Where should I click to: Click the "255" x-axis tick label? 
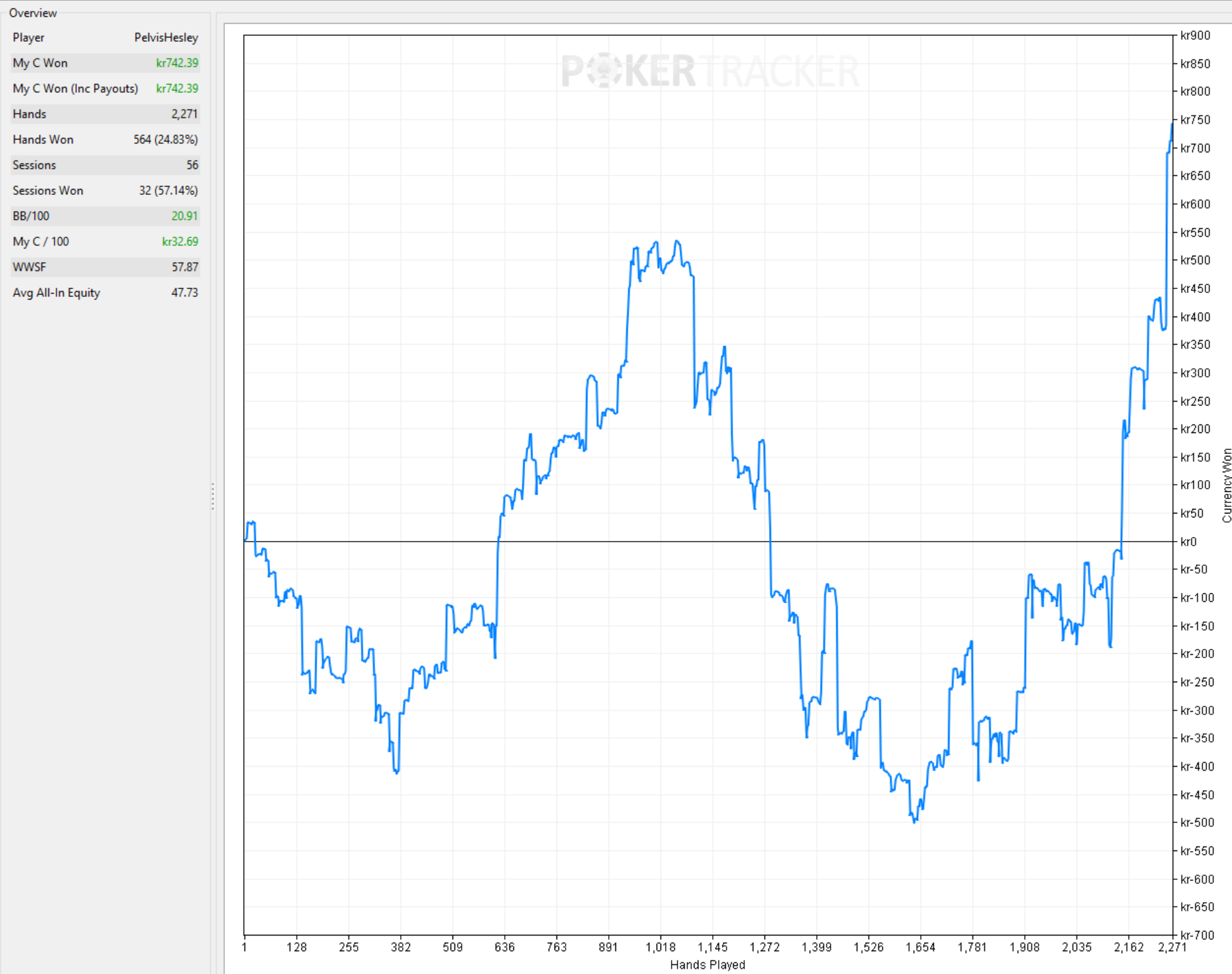pyautogui.click(x=349, y=947)
